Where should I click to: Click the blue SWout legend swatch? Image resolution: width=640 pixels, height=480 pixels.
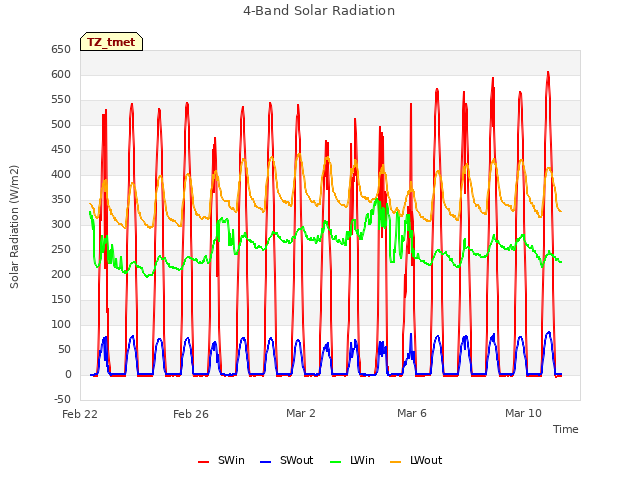[265, 462]
